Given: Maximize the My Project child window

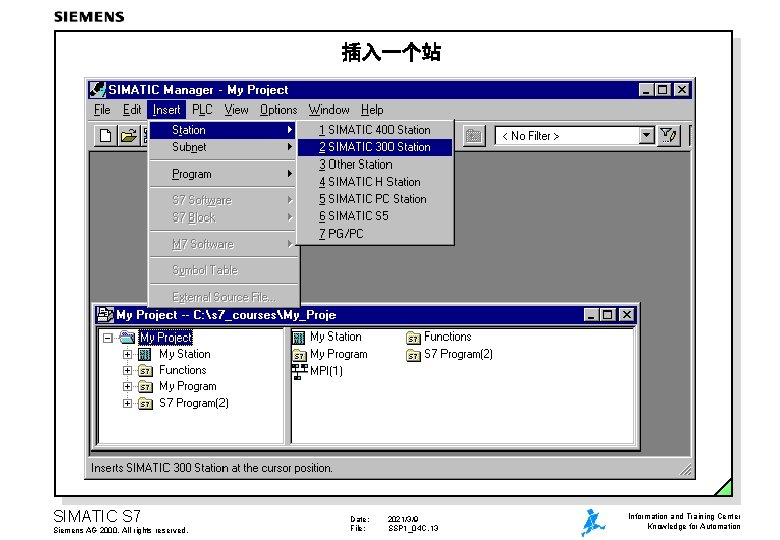Looking at the screenshot, I should click(608, 315).
